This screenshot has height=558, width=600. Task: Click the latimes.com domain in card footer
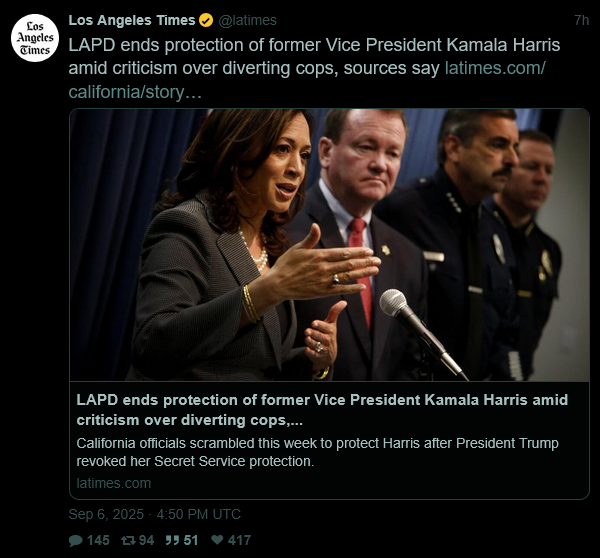pyautogui.click(x=114, y=483)
